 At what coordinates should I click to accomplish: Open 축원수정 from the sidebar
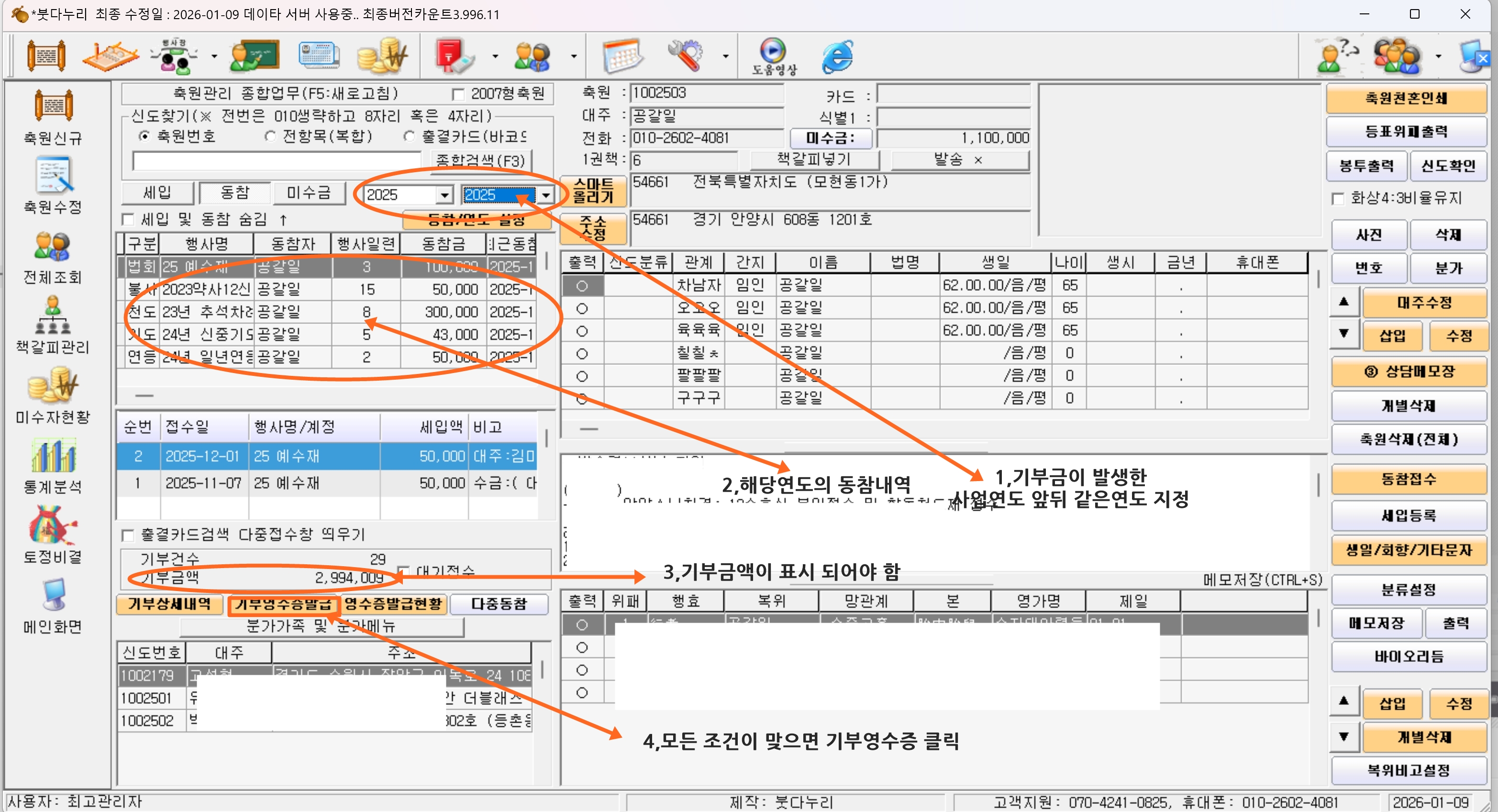(53, 176)
